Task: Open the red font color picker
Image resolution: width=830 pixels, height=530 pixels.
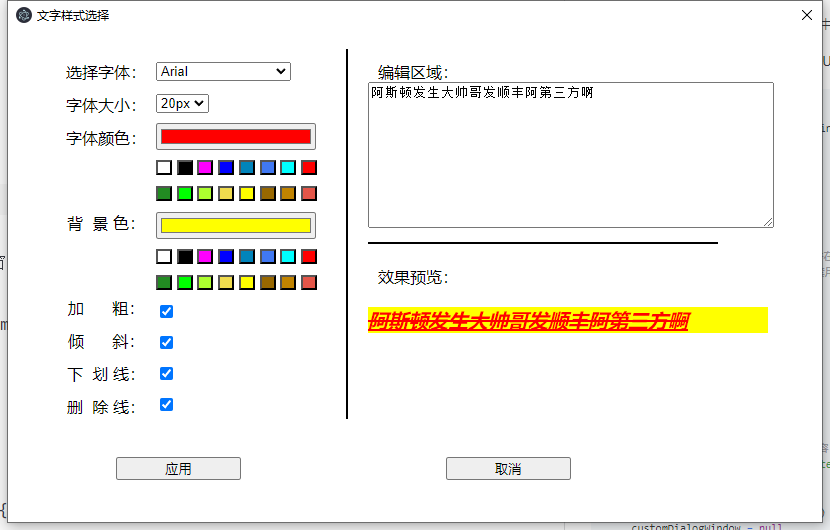Action: tap(236, 137)
